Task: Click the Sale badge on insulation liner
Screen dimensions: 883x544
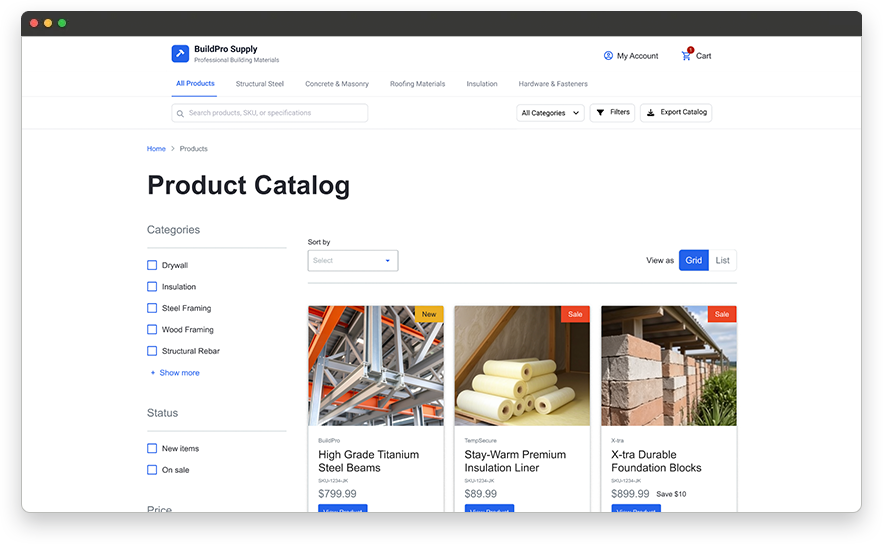Action: coord(576,314)
